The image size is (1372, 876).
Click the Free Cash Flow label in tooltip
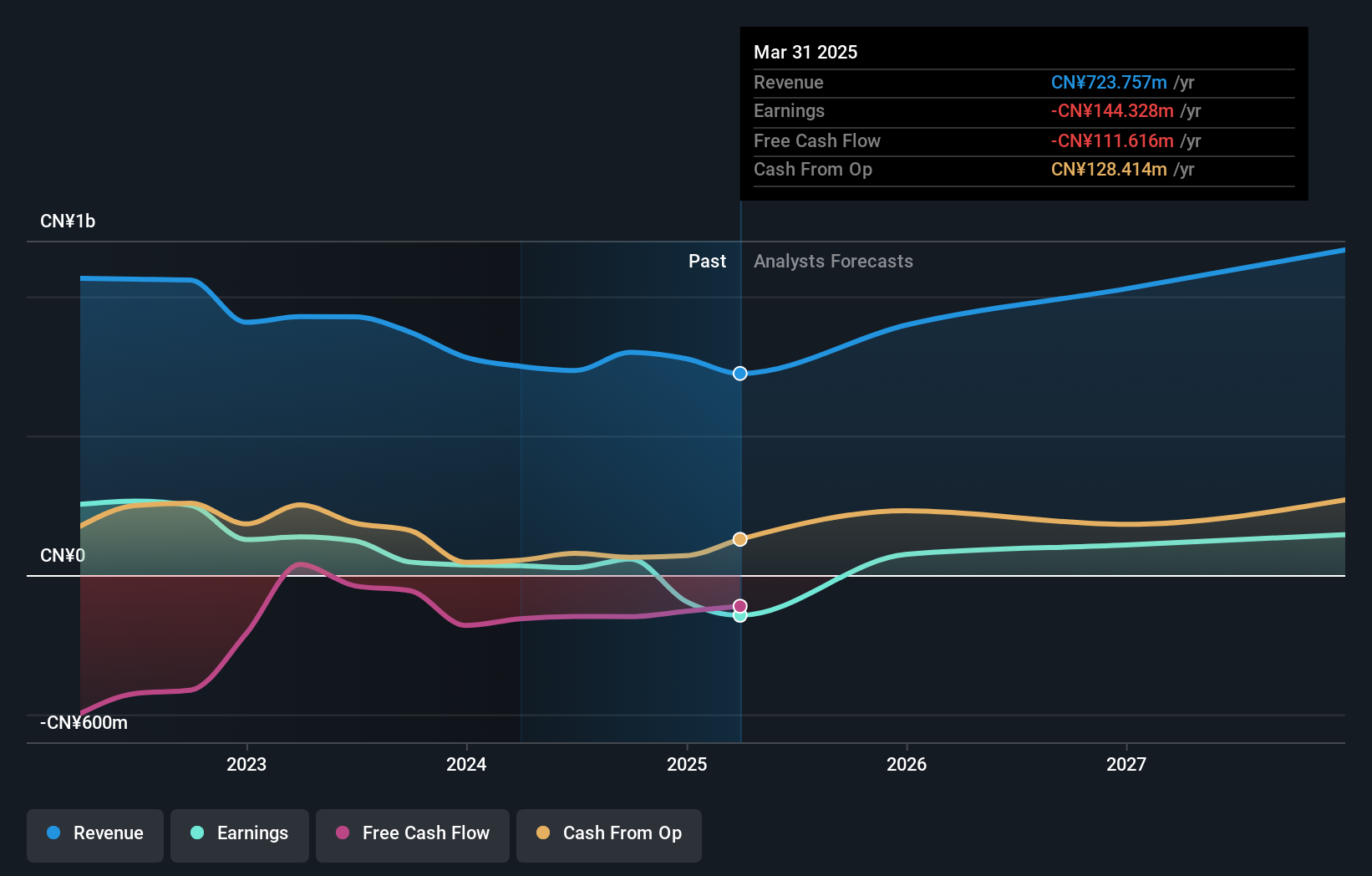coord(817,141)
